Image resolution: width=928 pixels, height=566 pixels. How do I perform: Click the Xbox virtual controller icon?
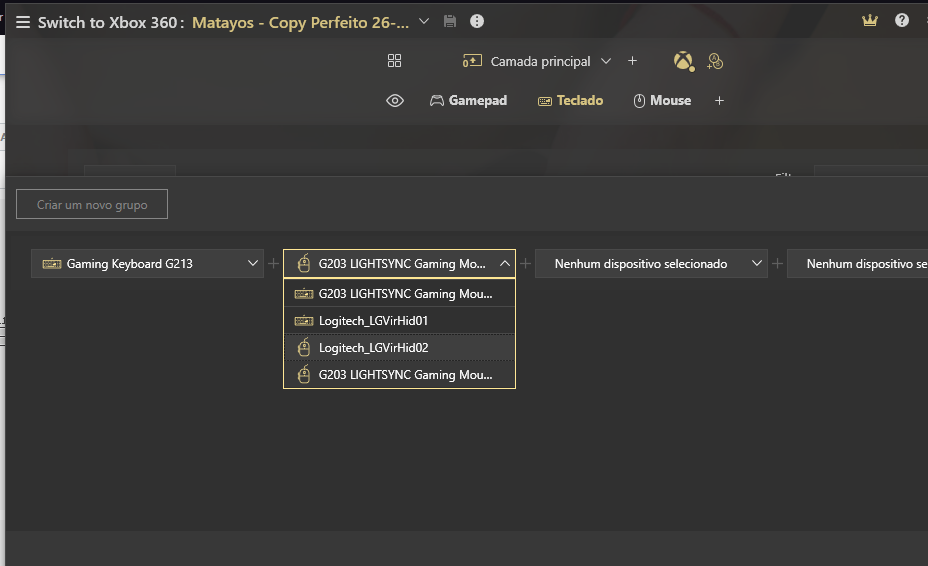coord(684,61)
